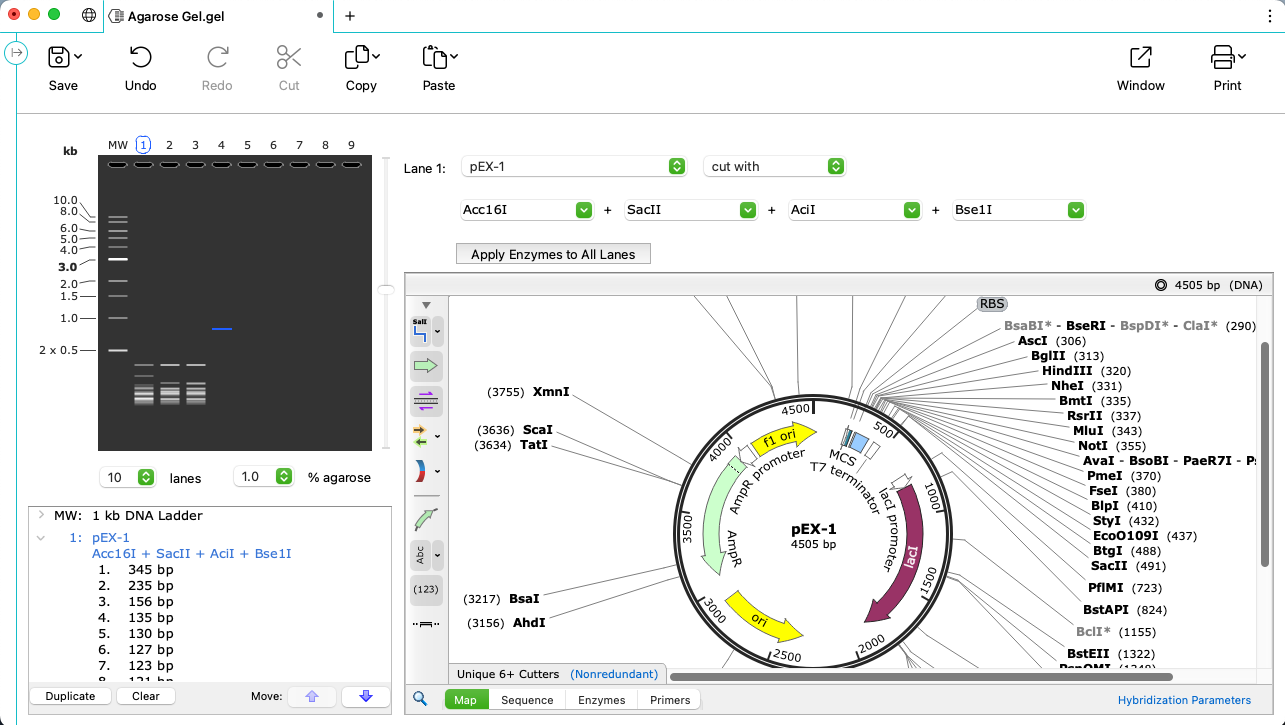Open the Bse1I enzyme dropdown
This screenshot has height=725, width=1285.
click(x=1074, y=210)
